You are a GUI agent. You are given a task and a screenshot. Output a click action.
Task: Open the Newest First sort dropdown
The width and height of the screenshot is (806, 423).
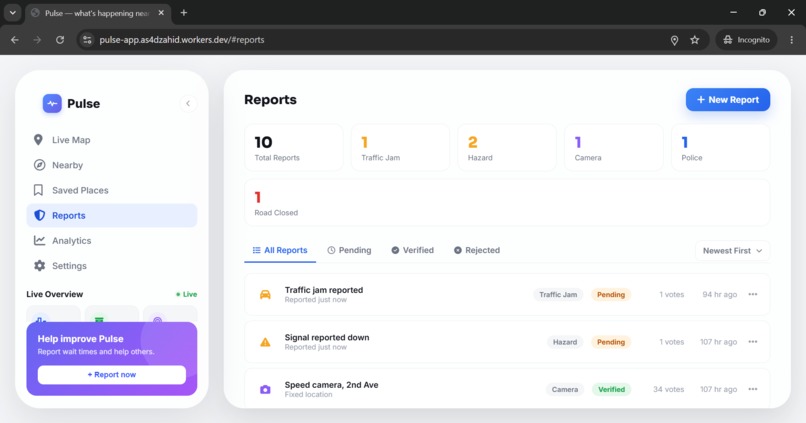(732, 251)
